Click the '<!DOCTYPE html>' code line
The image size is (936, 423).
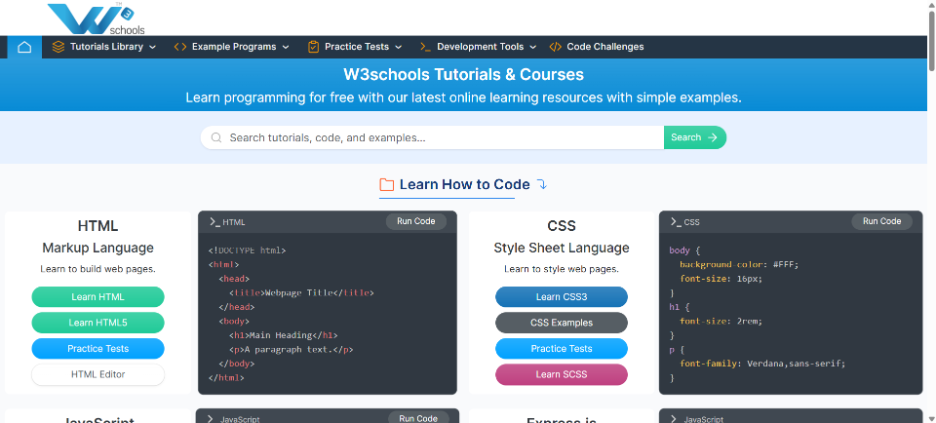[247, 251]
